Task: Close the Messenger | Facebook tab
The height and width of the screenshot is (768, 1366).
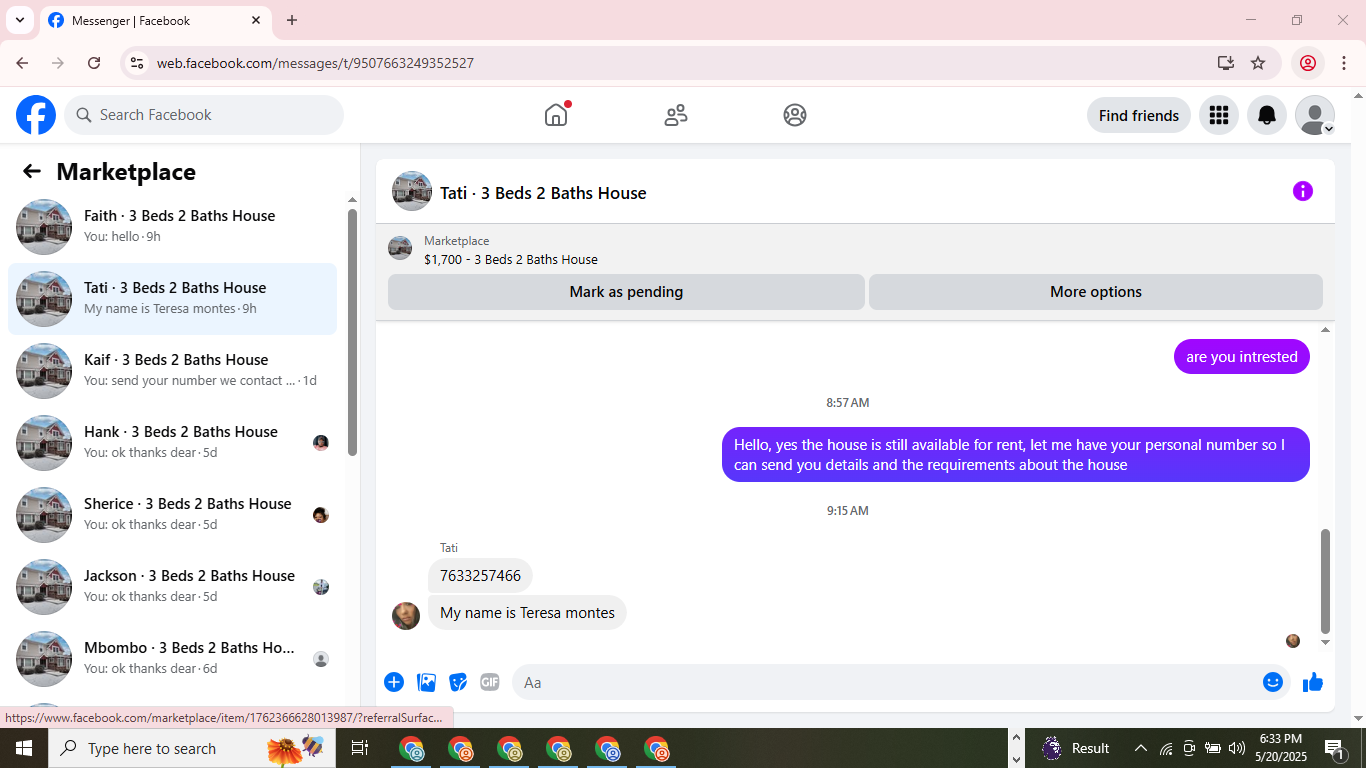Action: tap(256, 20)
